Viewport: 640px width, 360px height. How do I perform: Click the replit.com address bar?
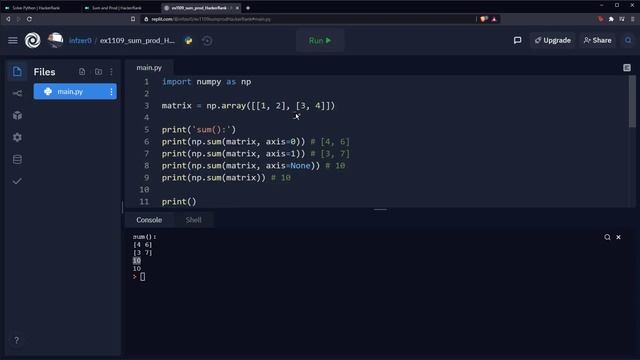tap(308, 19)
